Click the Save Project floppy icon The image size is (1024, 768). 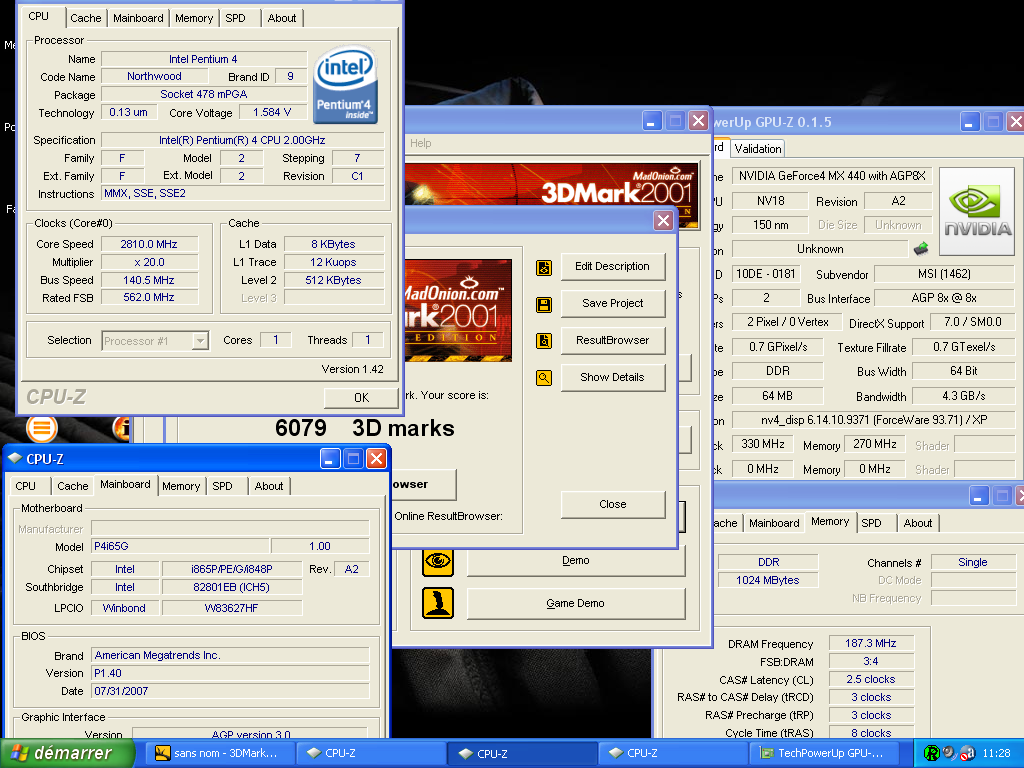coord(543,304)
